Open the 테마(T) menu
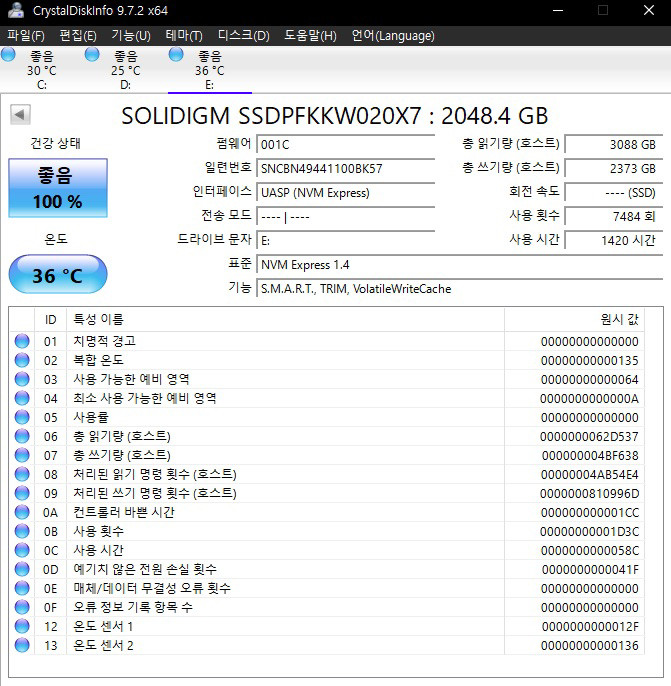Image resolution: width=671 pixels, height=686 pixels. [184, 35]
